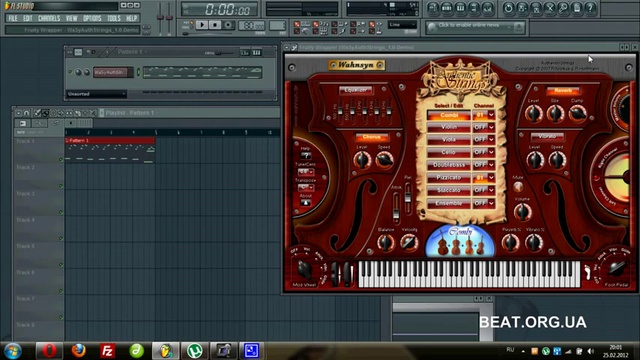The height and width of the screenshot is (360, 640).
Task: Open the piano roll toolbar icon
Action: click(460, 8)
